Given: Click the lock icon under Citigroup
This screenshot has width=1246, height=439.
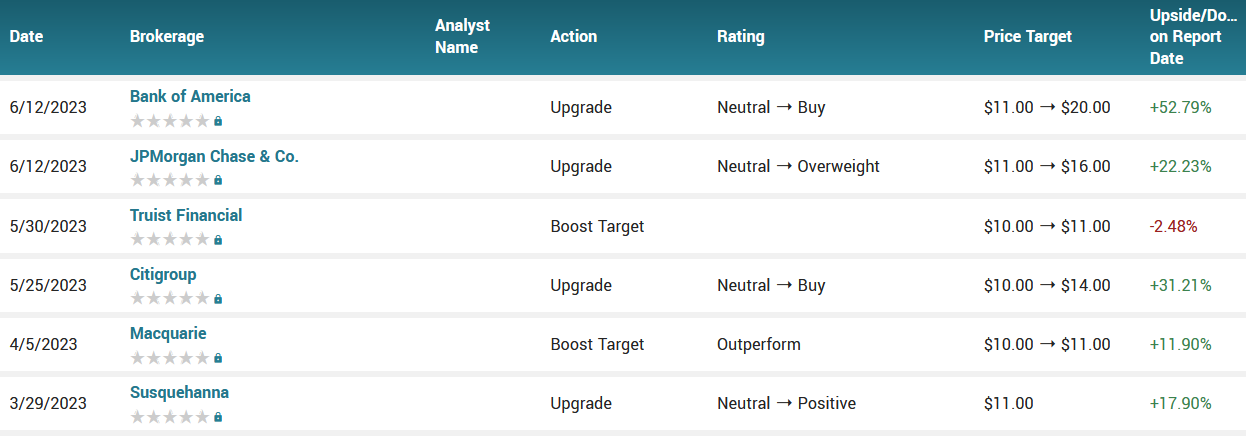Looking at the screenshot, I should pos(218,299).
